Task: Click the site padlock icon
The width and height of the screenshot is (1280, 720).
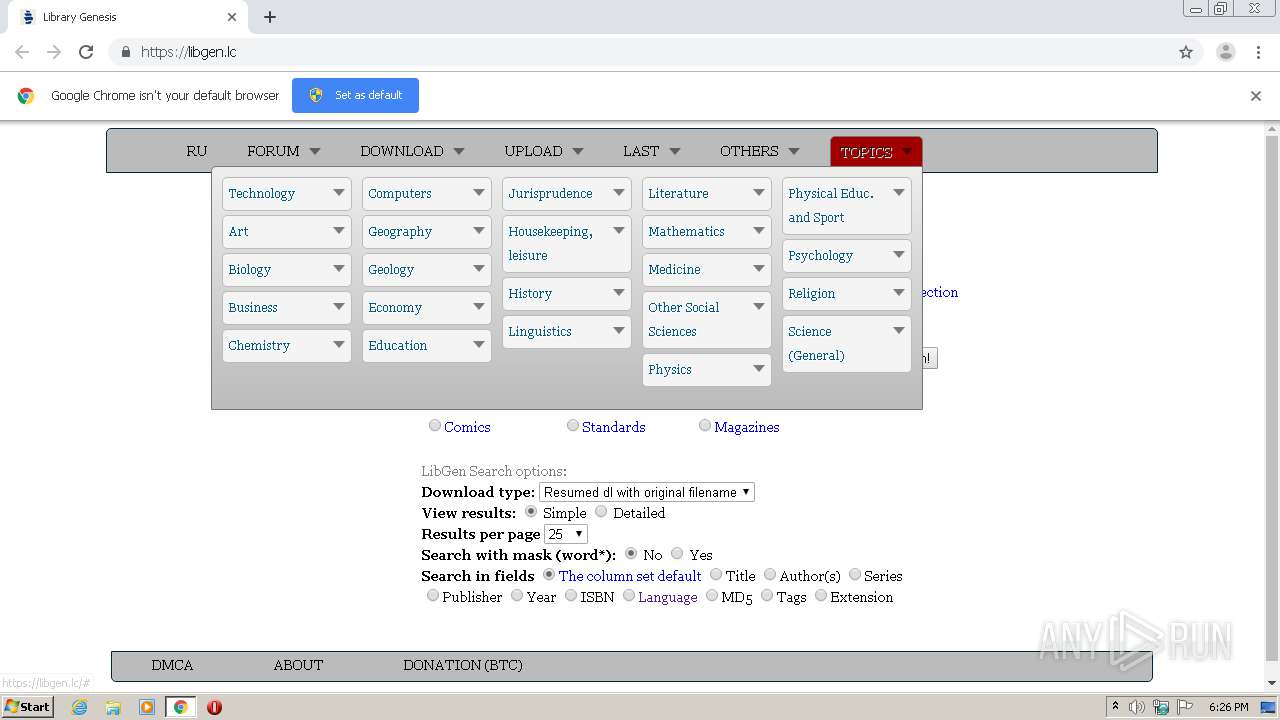Action: pyautogui.click(x=125, y=52)
